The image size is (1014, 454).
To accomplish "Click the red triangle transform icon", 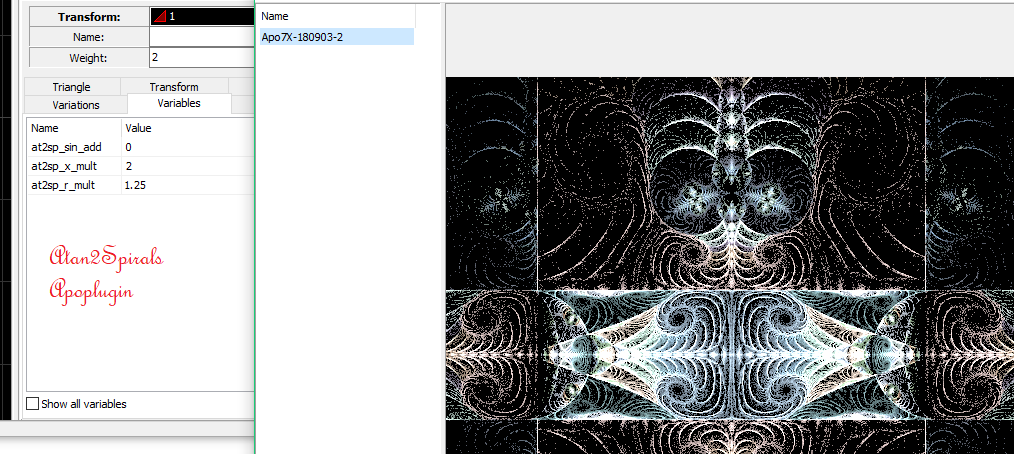I will [x=158, y=16].
